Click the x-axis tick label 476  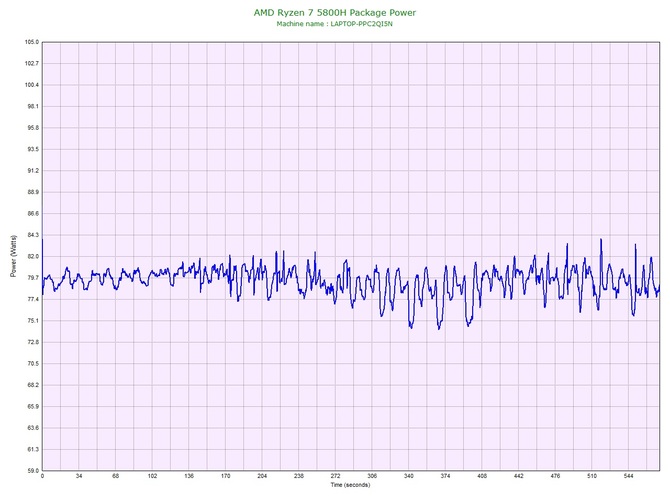(555, 476)
